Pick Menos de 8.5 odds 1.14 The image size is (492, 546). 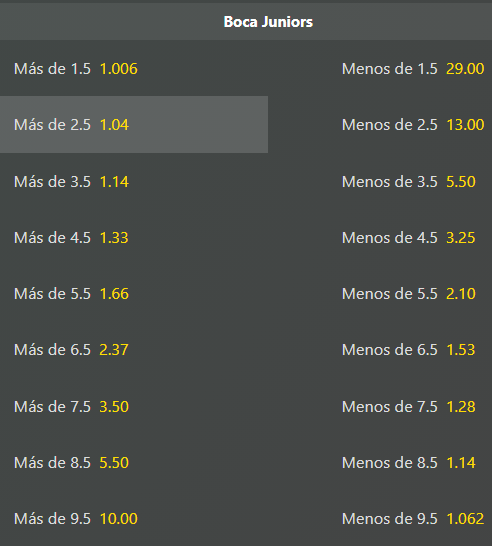pos(380,462)
